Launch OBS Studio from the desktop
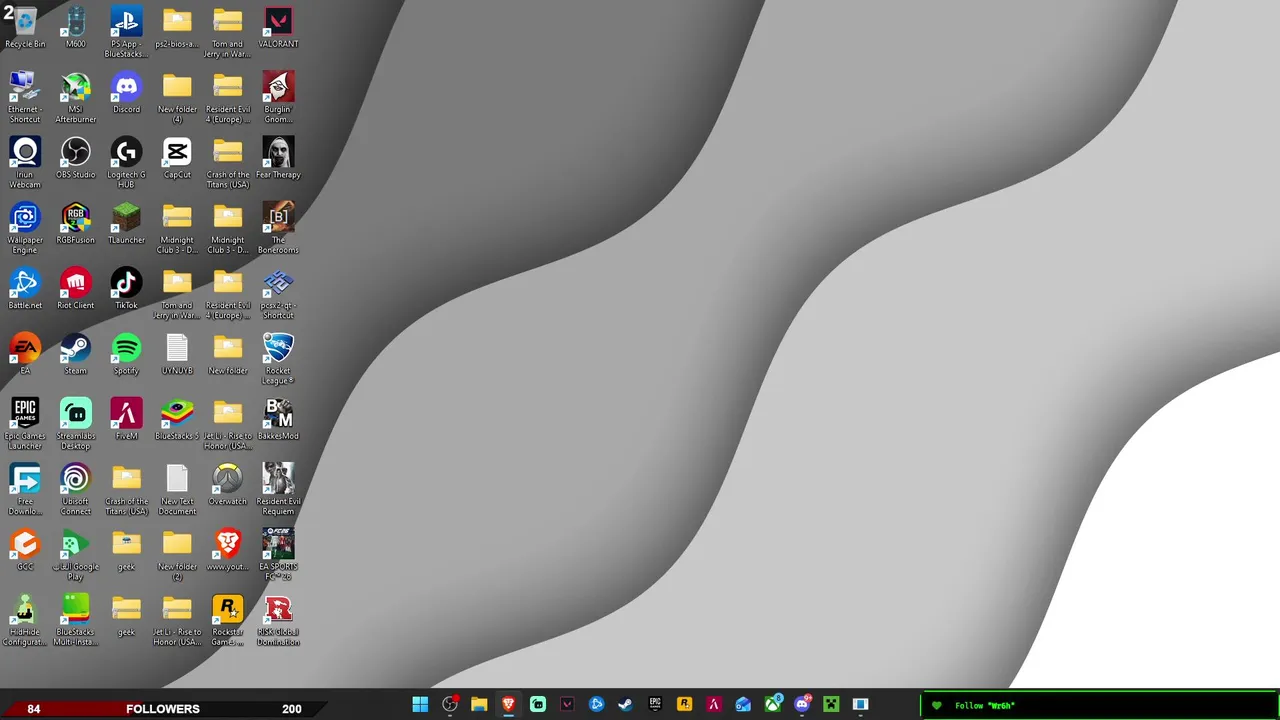The width and height of the screenshot is (1280, 720). (x=76, y=152)
